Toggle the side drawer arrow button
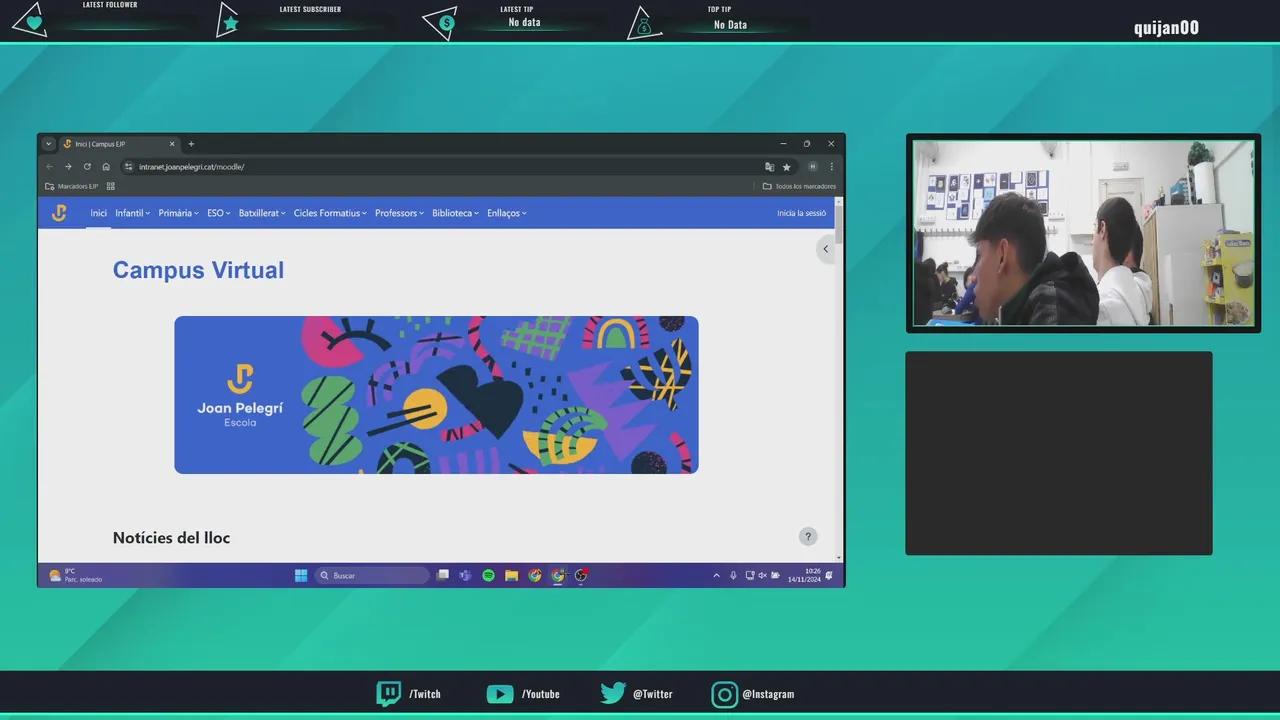 tap(825, 249)
